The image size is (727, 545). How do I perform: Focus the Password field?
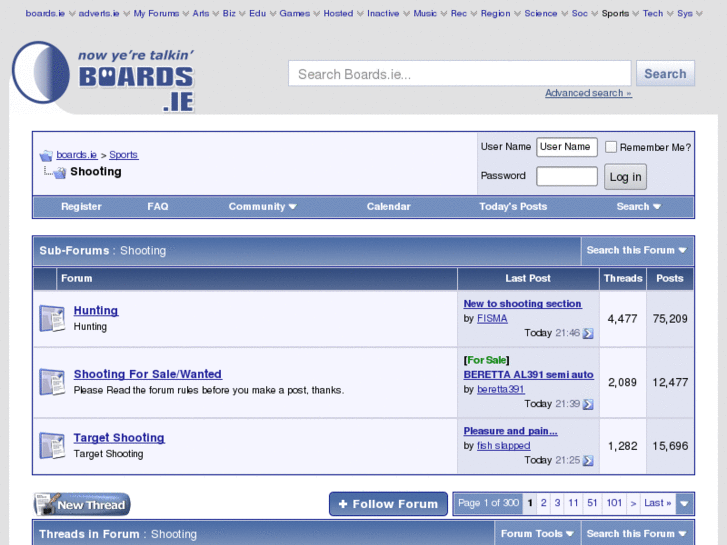click(567, 176)
